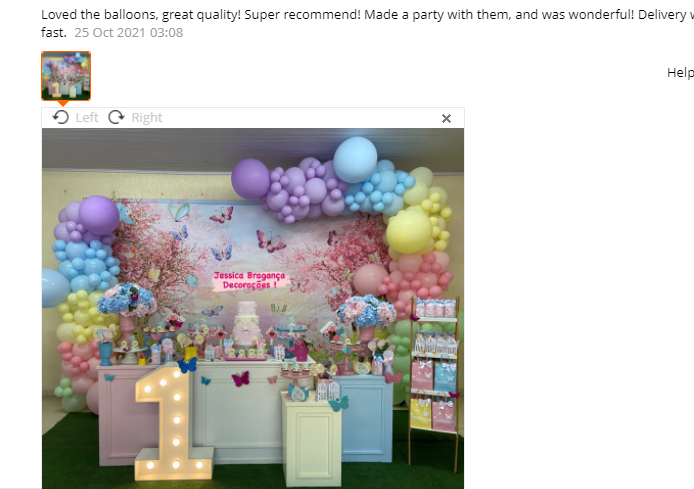
Task: Click the 'Jessica Bragança Decorações' caption in the photo
Action: point(249,280)
